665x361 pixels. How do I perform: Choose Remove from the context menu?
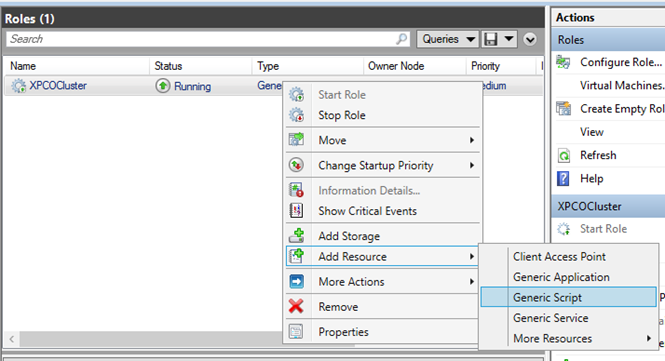tap(383, 307)
